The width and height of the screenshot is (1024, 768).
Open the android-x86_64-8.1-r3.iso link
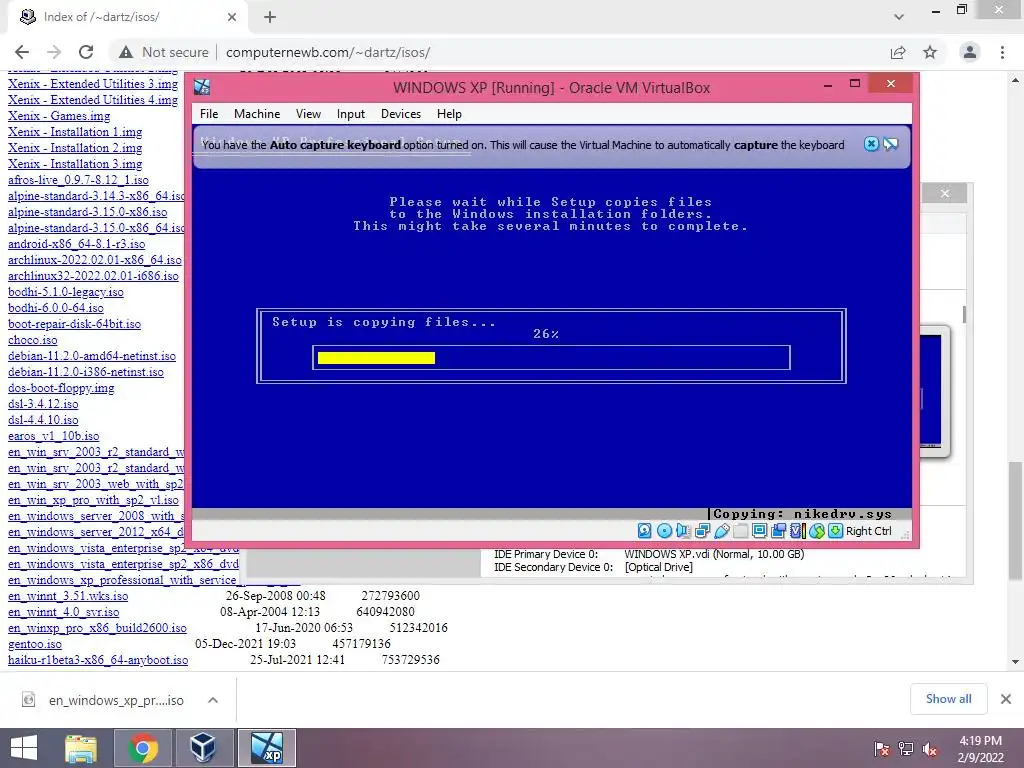tap(76, 244)
